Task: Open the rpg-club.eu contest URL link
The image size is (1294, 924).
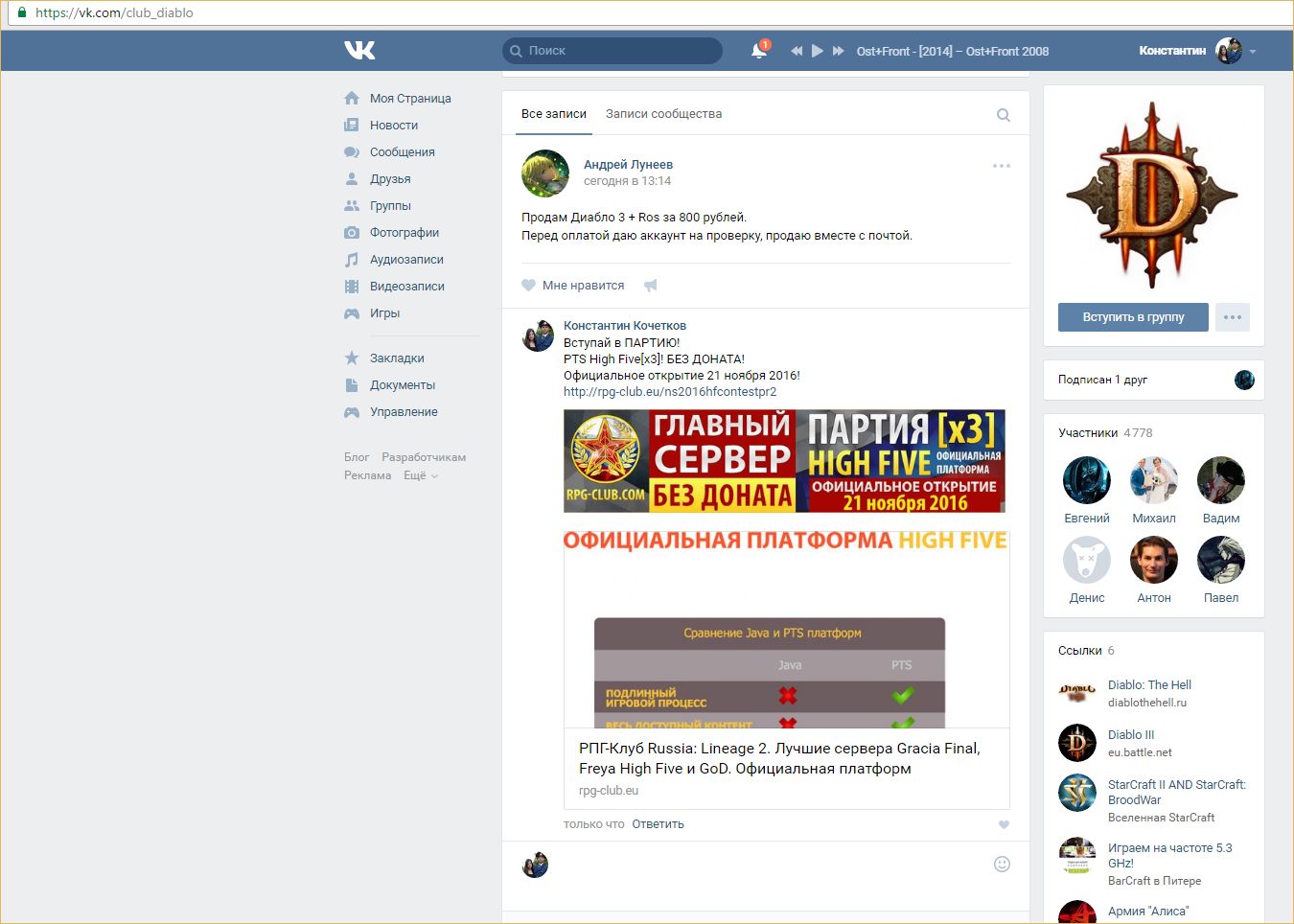Action: pos(670,391)
